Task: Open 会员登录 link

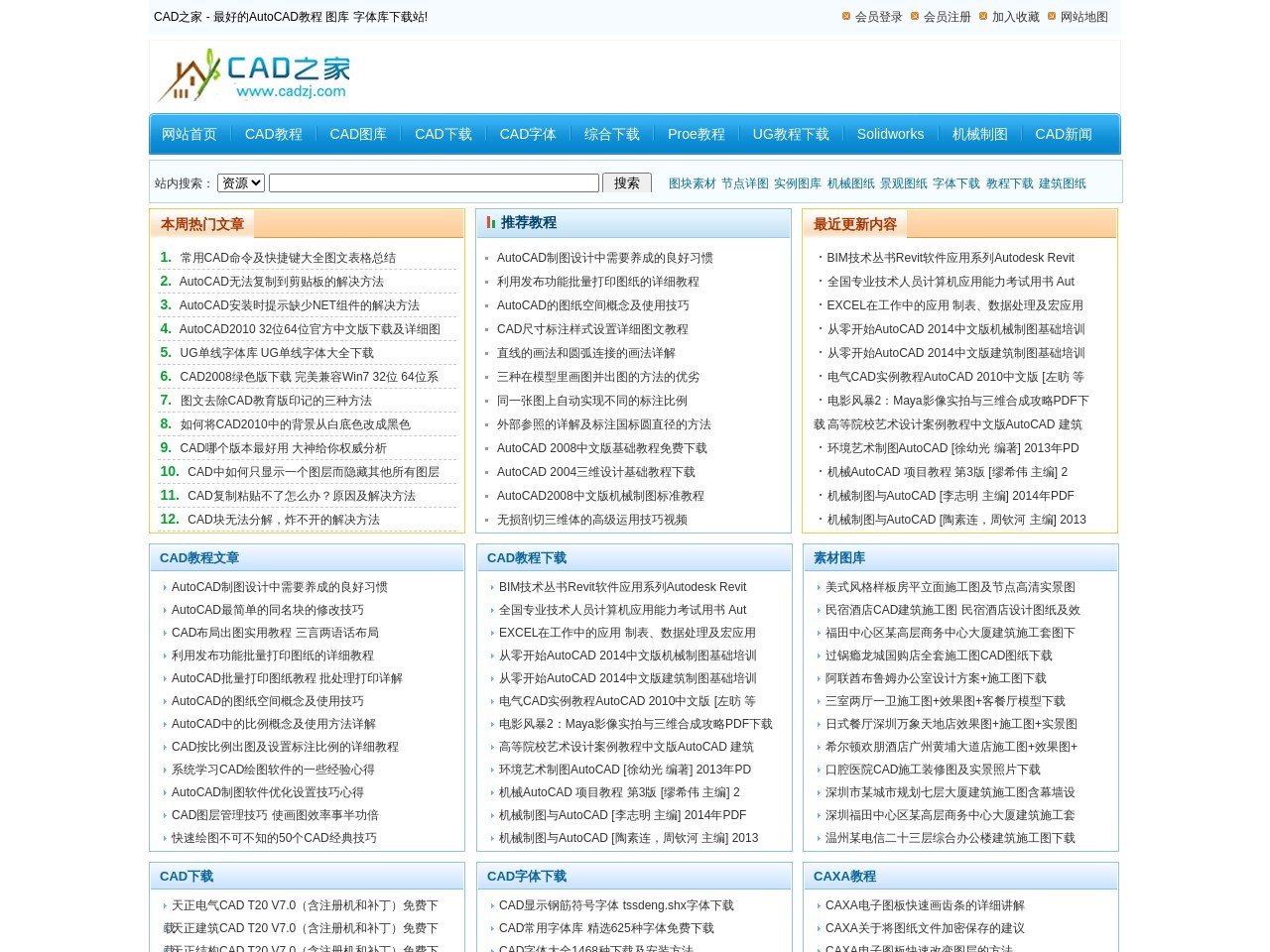Action: click(878, 17)
